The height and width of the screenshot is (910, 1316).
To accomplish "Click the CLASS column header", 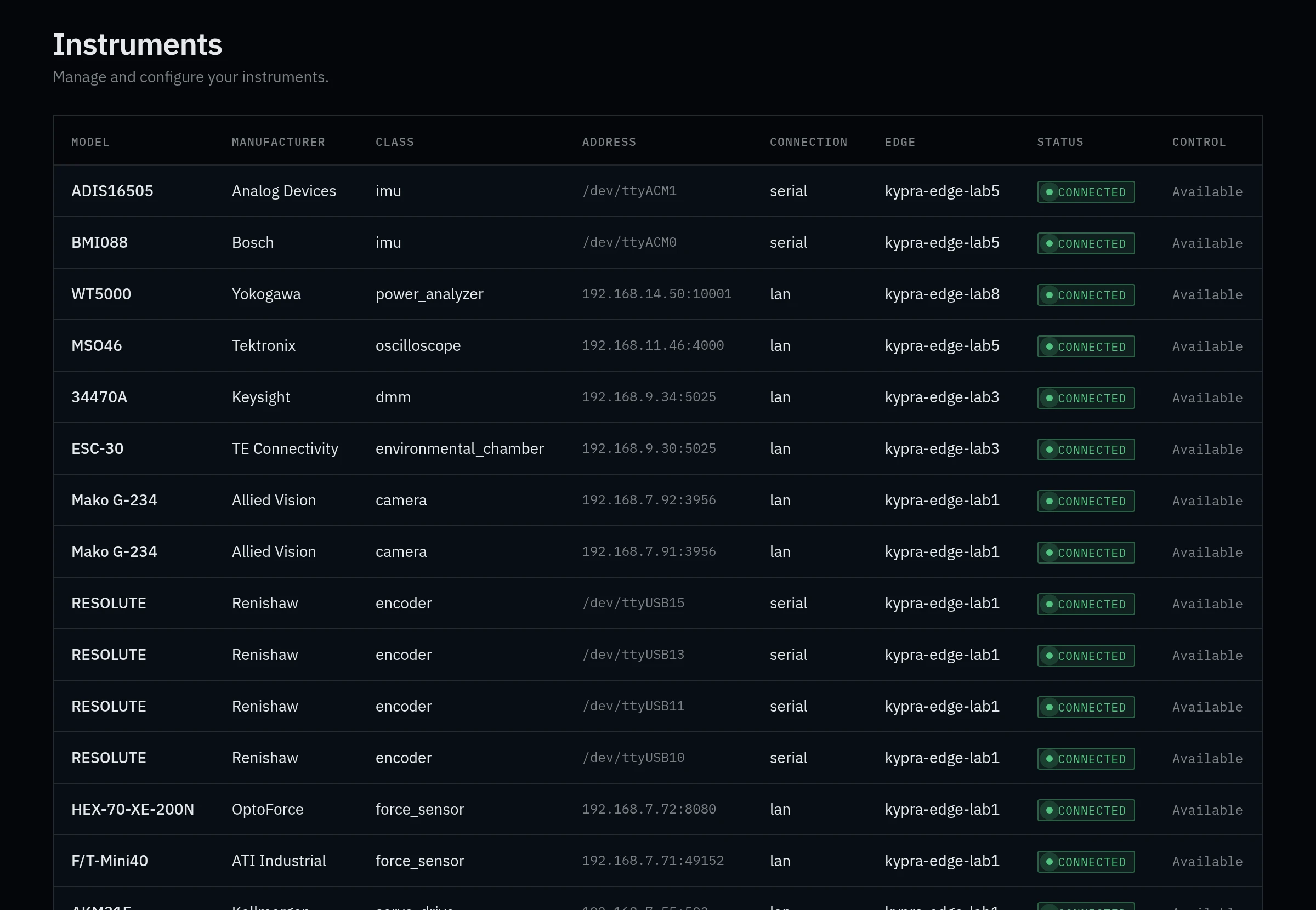I will pos(395,142).
